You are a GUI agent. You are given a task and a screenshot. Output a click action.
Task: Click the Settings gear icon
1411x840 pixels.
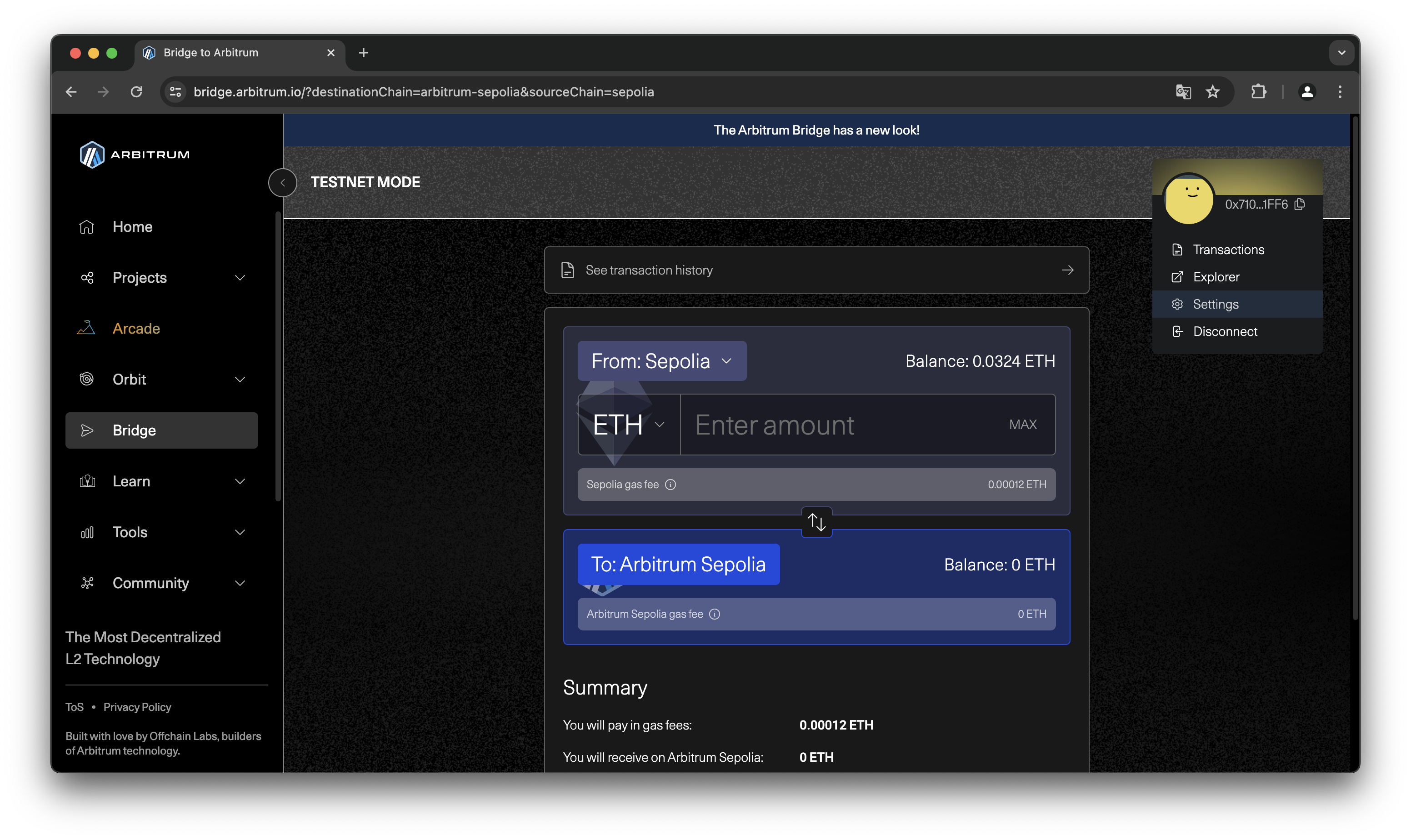pyautogui.click(x=1177, y=304)
